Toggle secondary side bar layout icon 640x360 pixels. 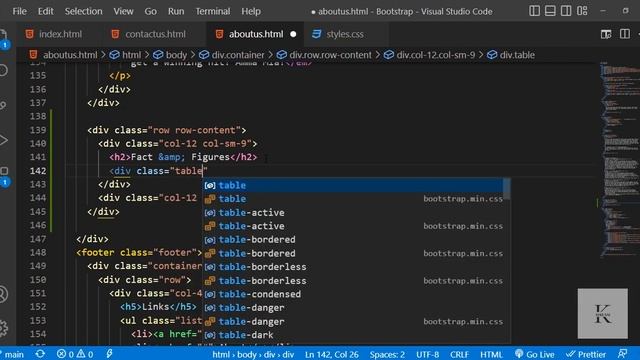pos(566,11)
